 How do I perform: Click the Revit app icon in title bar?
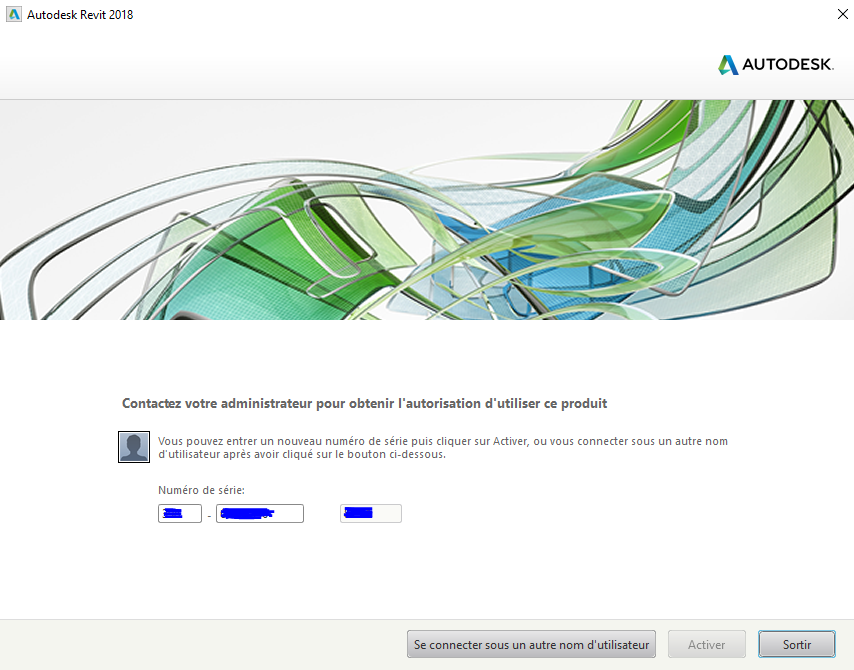14,14
